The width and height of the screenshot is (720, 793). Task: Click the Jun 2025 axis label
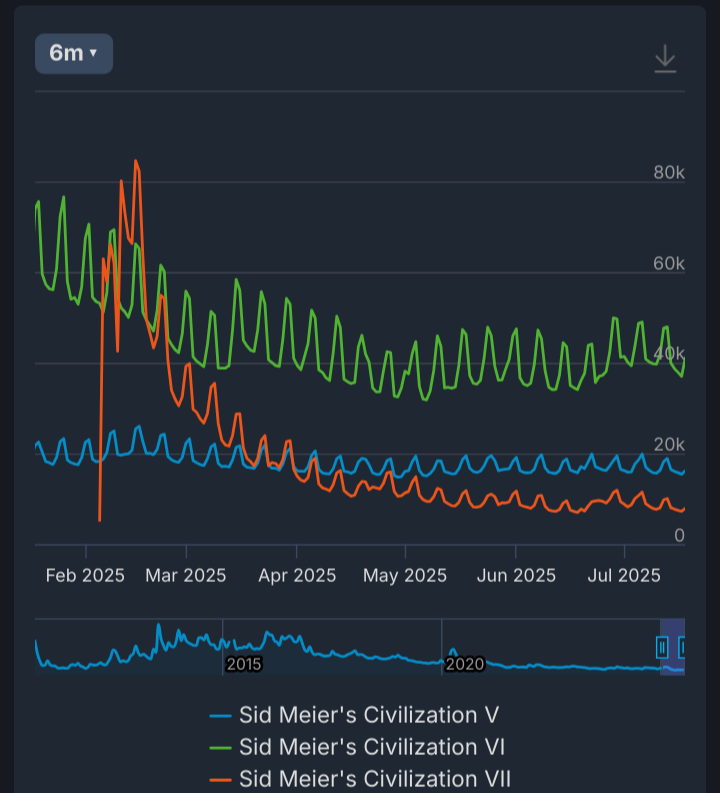[x=516, y=576]
